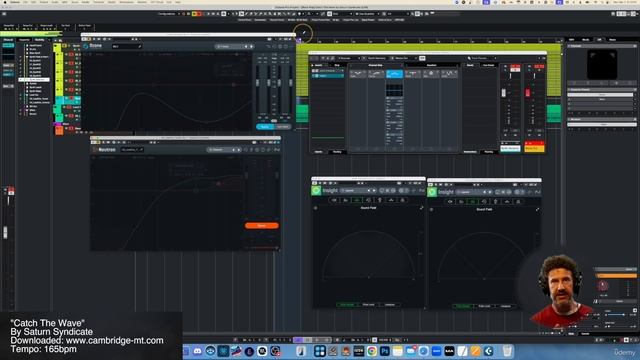Click the blue highlighted button at Ozone bottom right

pos(264,127)
